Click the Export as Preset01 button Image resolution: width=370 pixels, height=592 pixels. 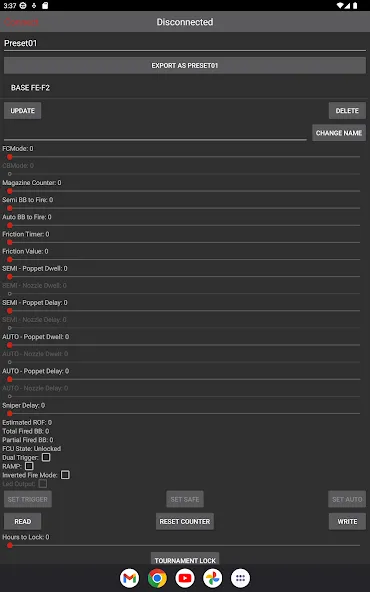(185, 65)
